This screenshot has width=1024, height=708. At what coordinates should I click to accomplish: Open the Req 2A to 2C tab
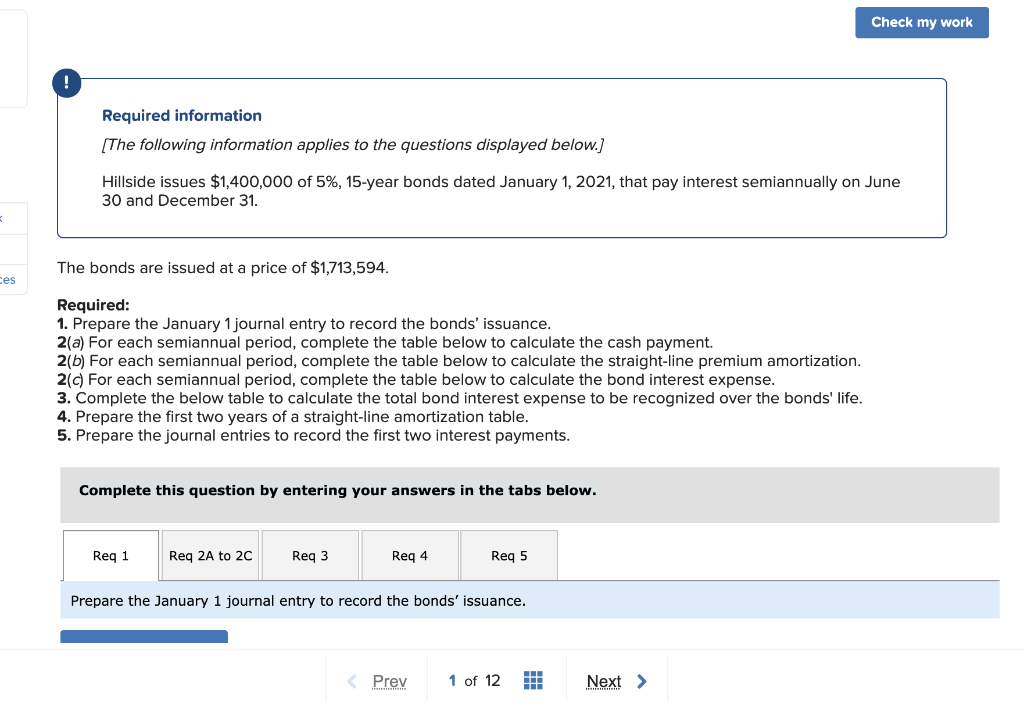click(209, 555)
